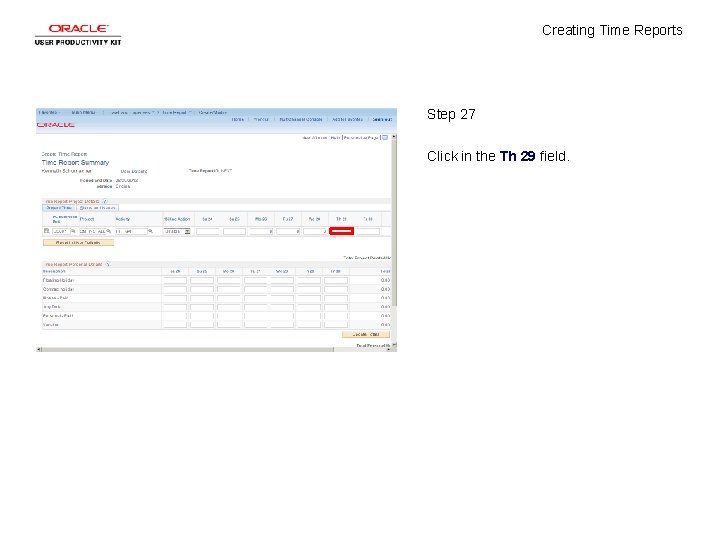Click the first day field of first personal row

[x=175, y=280]
